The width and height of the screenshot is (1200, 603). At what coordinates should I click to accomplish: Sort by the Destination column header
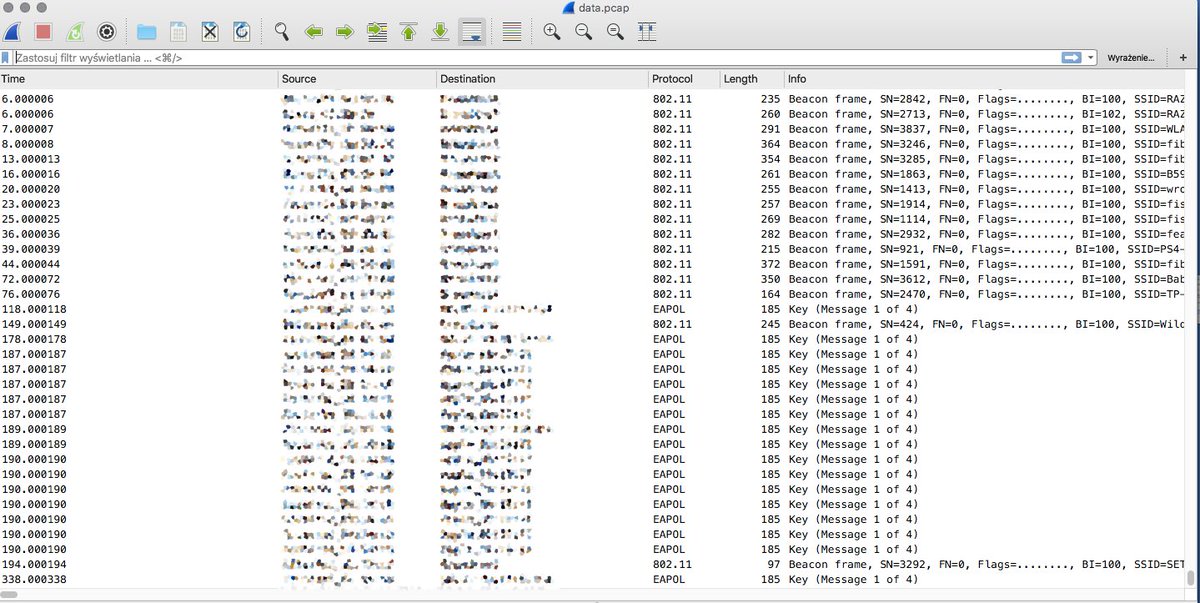point(542,79)
